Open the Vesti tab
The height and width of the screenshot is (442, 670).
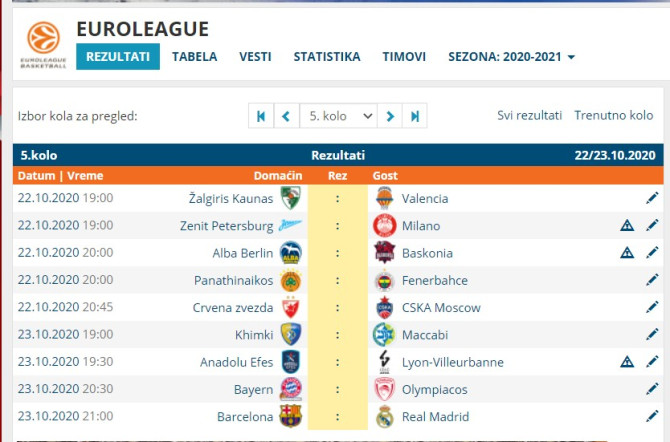(255, 57)
